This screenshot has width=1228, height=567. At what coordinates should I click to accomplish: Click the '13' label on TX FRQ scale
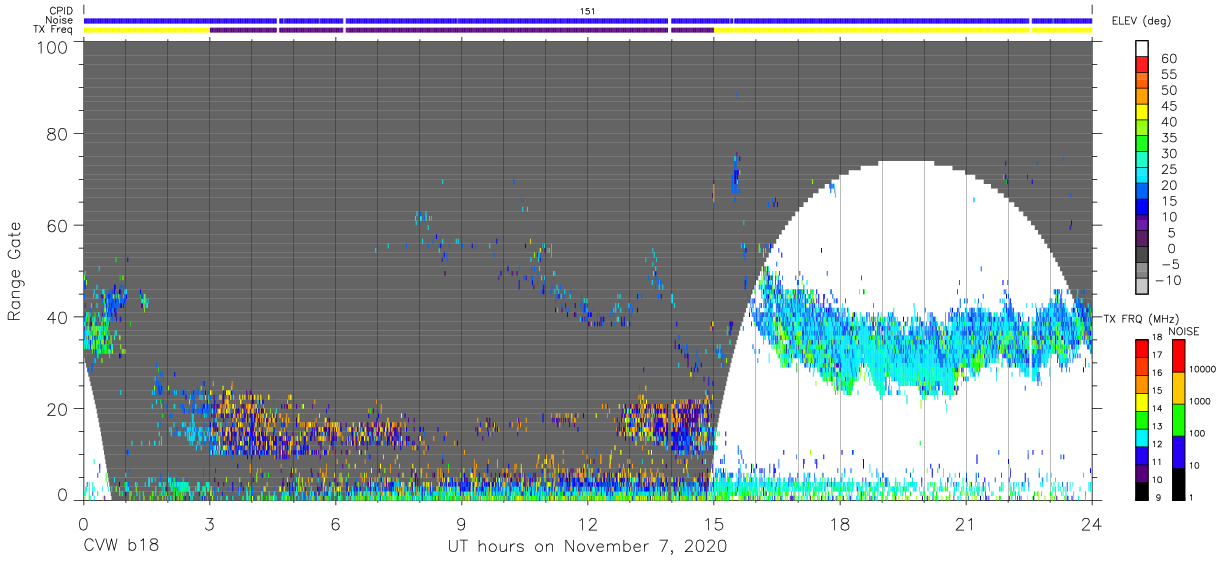(x=1159, y=426)
